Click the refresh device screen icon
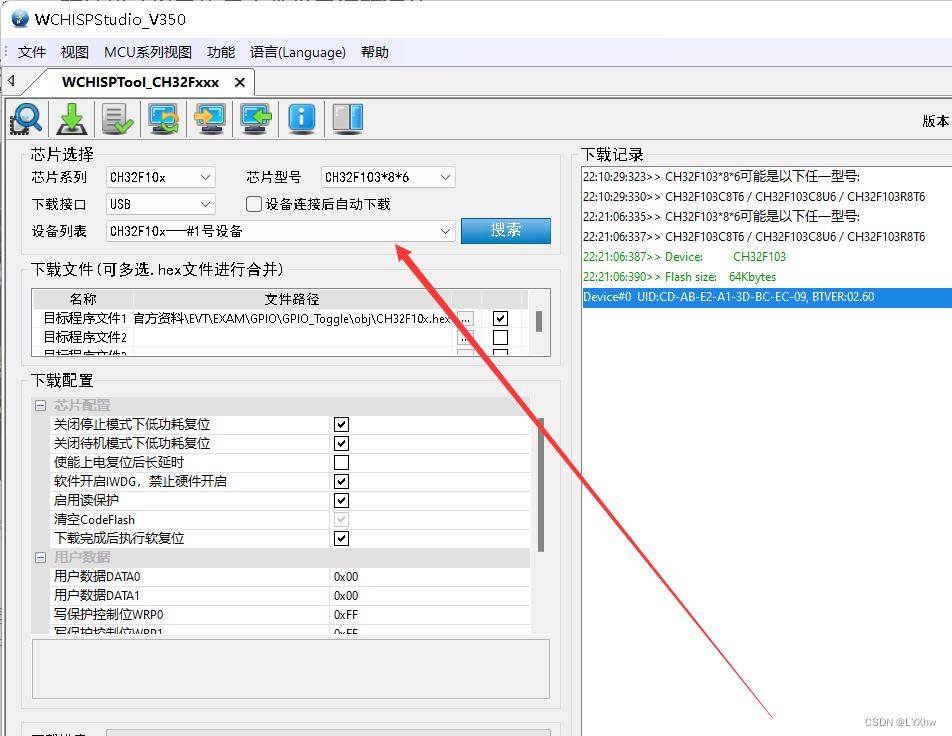The width and height of the screenshot is (952, 736). point(163,119)
